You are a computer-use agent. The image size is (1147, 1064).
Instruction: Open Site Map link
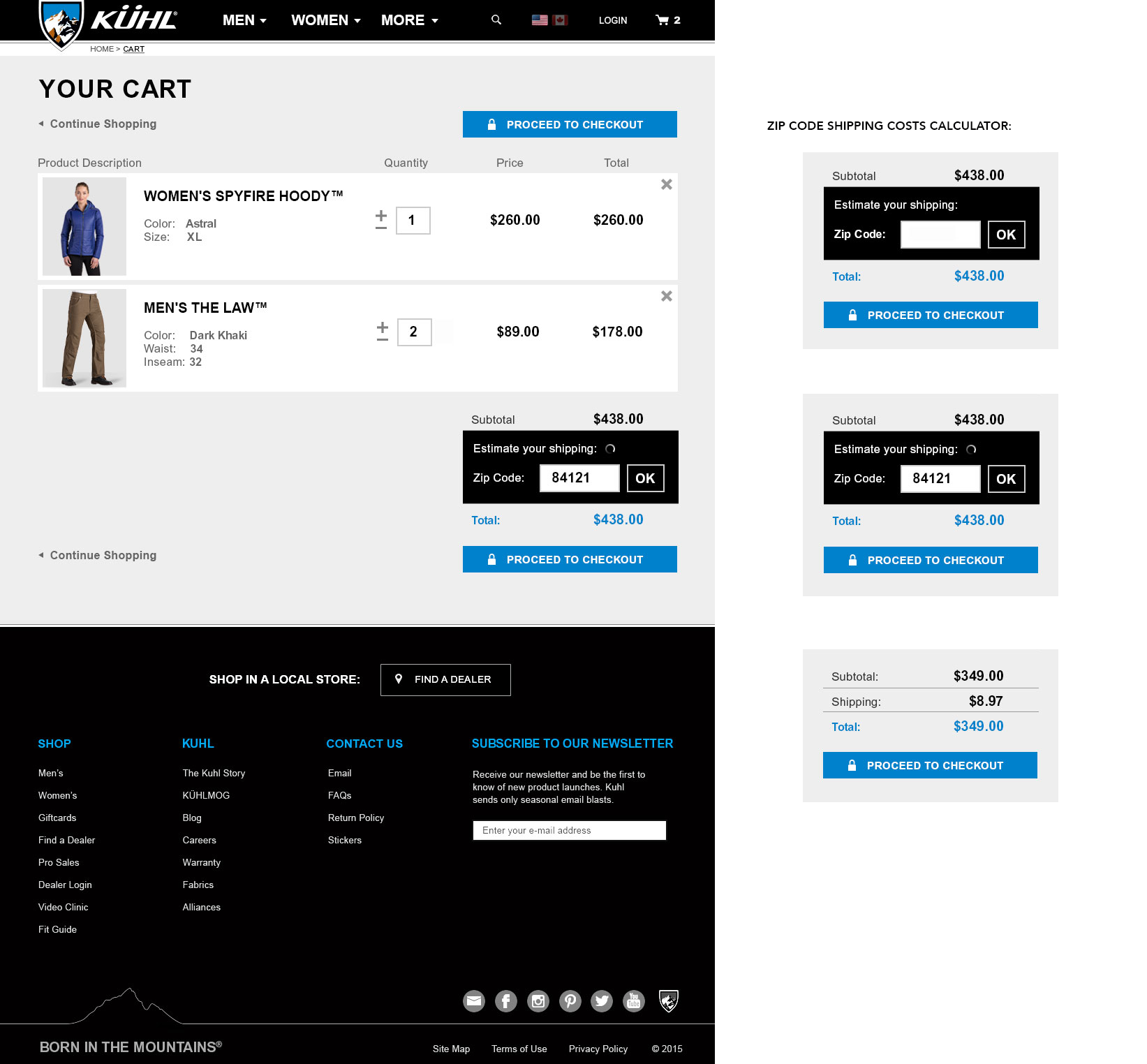coord(451,1049)
